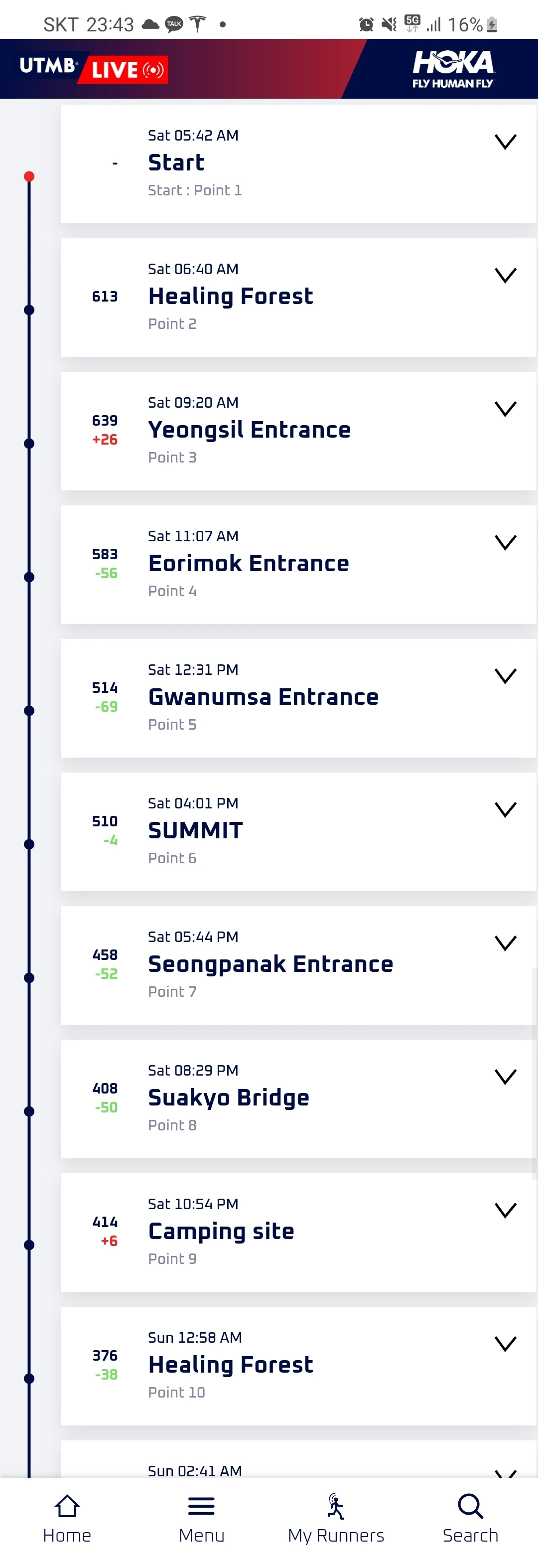The image size is (538, 1568).
Task: Click the Point 2 Healing Forest timeline dot
Action: [29, 311]
